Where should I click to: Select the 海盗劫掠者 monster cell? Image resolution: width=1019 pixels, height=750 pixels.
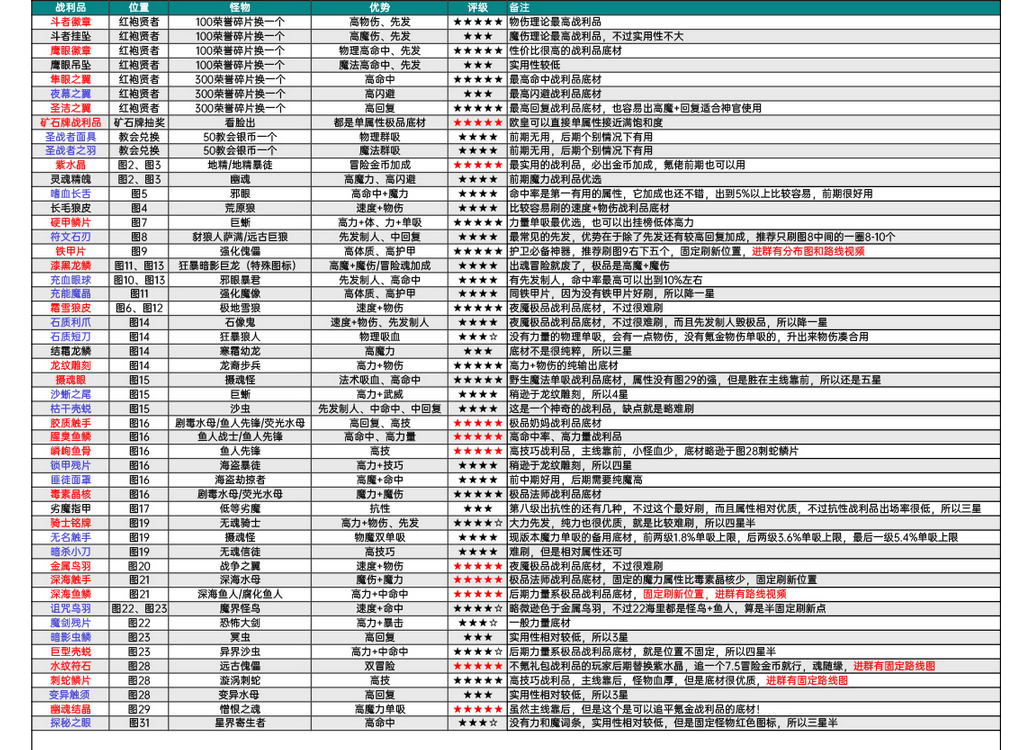(240, 480)
